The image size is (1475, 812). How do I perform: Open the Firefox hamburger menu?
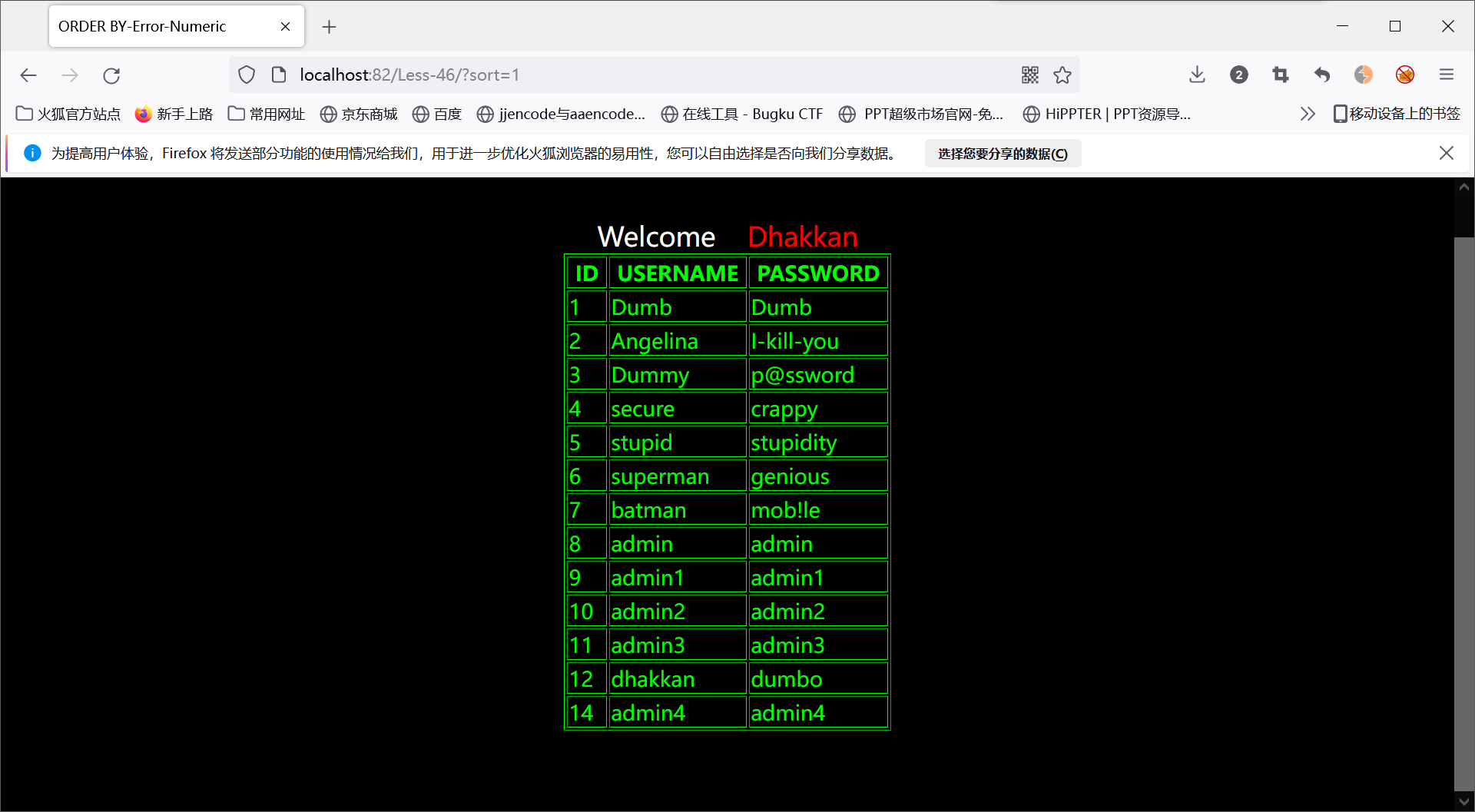pyautogui.click(x=1447, y=75)
